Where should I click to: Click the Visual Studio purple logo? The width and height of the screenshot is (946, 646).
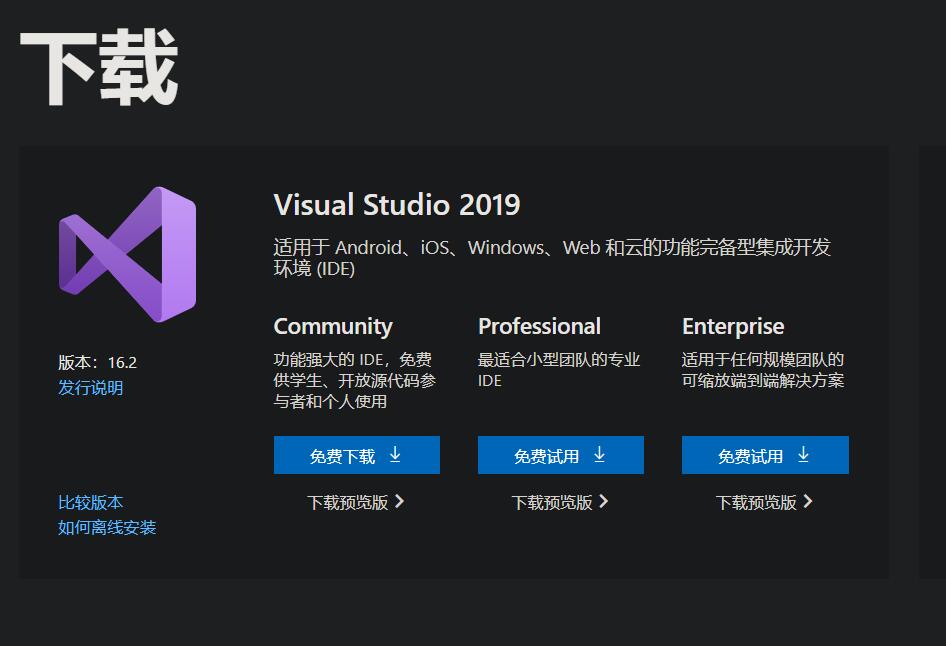tap(127, 254)
